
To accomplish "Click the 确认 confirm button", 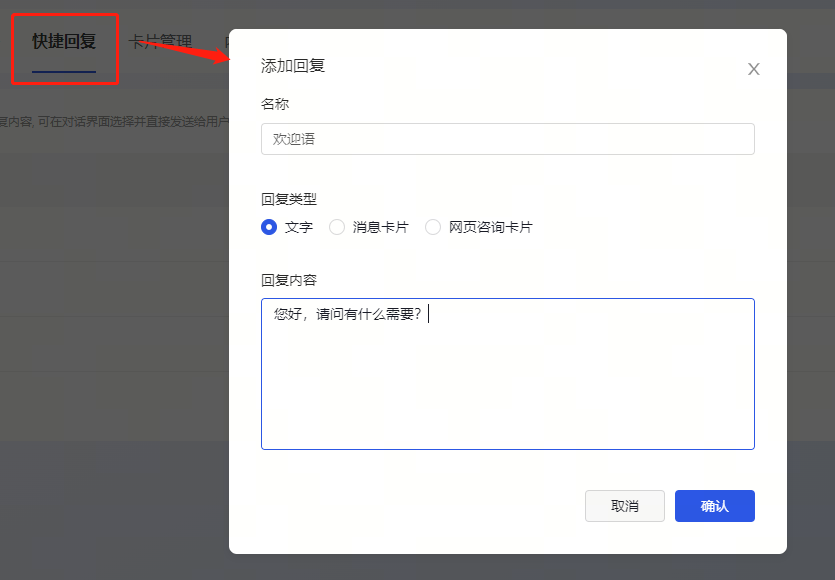I will pyautogui.click(x=714, y=506).
